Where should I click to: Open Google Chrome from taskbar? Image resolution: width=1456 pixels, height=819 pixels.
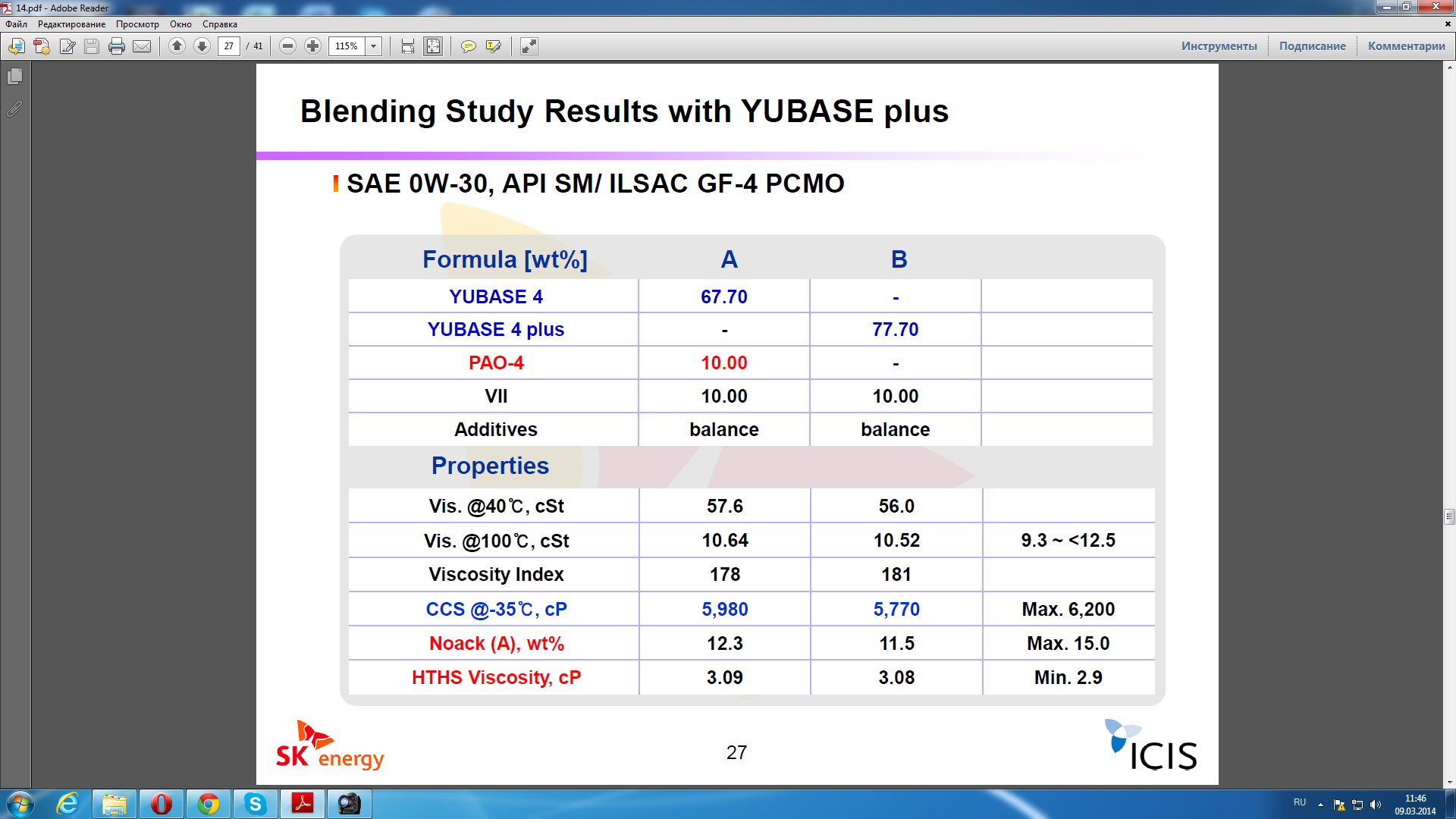pyautogui.click(x=209, y=803)
